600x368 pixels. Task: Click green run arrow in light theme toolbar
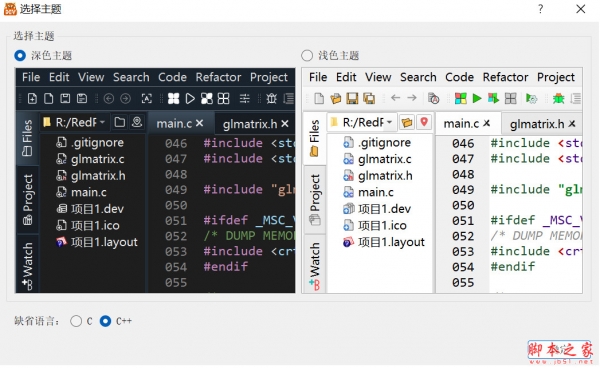tap(477, 99)
